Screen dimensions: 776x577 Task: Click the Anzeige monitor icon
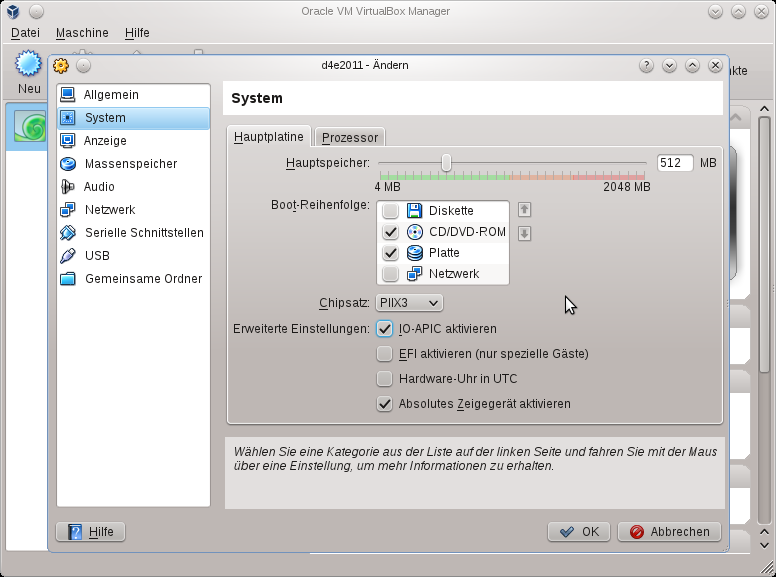point(68,141)
